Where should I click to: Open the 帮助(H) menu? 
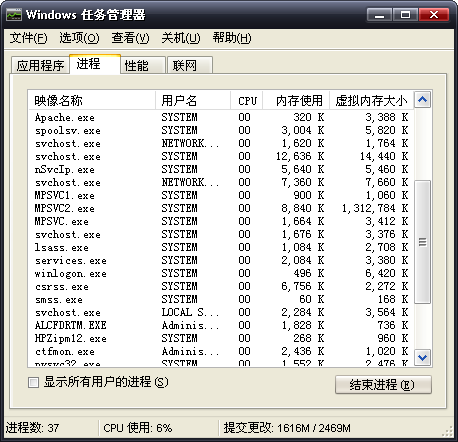(x=232, y=38)
